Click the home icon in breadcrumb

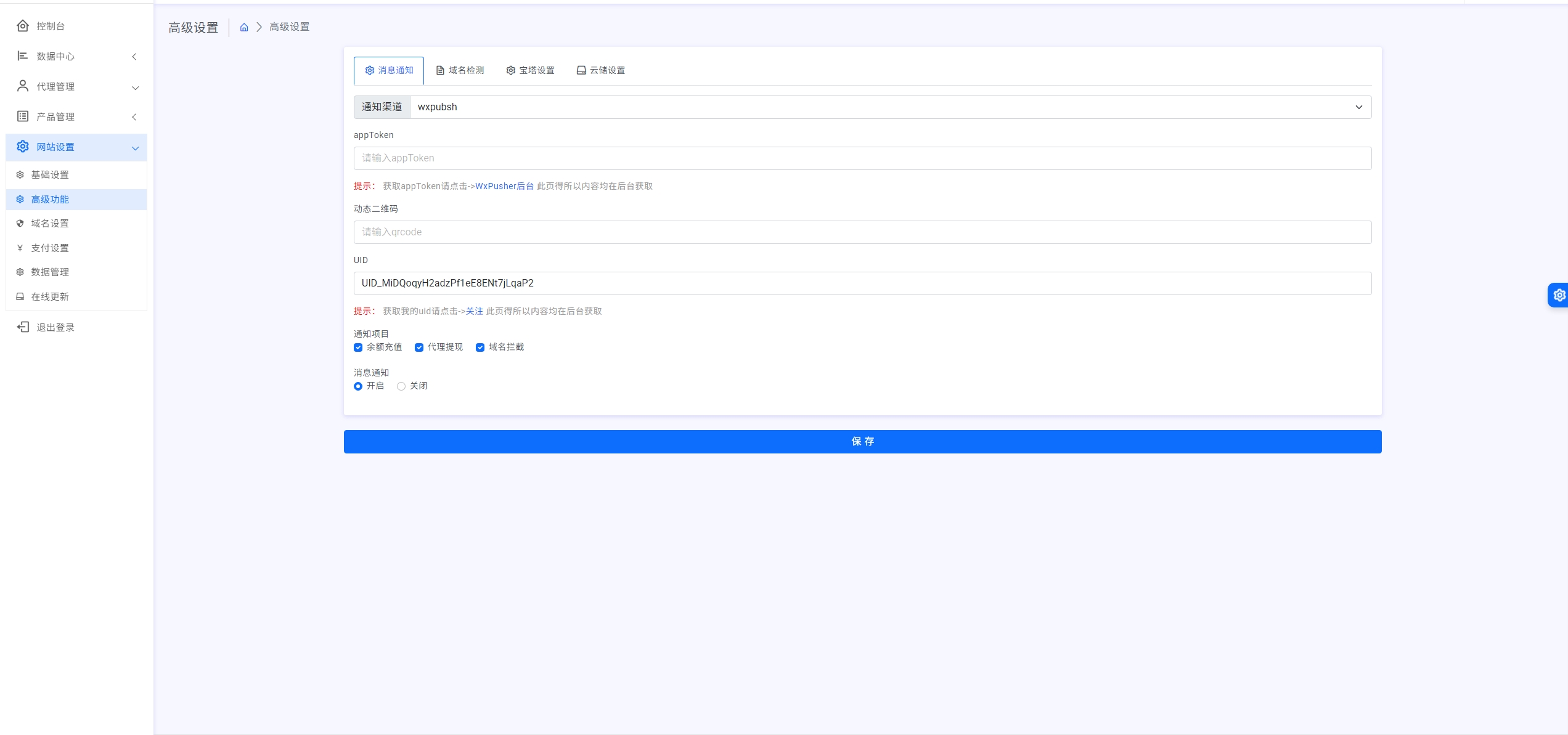[244, 27]
